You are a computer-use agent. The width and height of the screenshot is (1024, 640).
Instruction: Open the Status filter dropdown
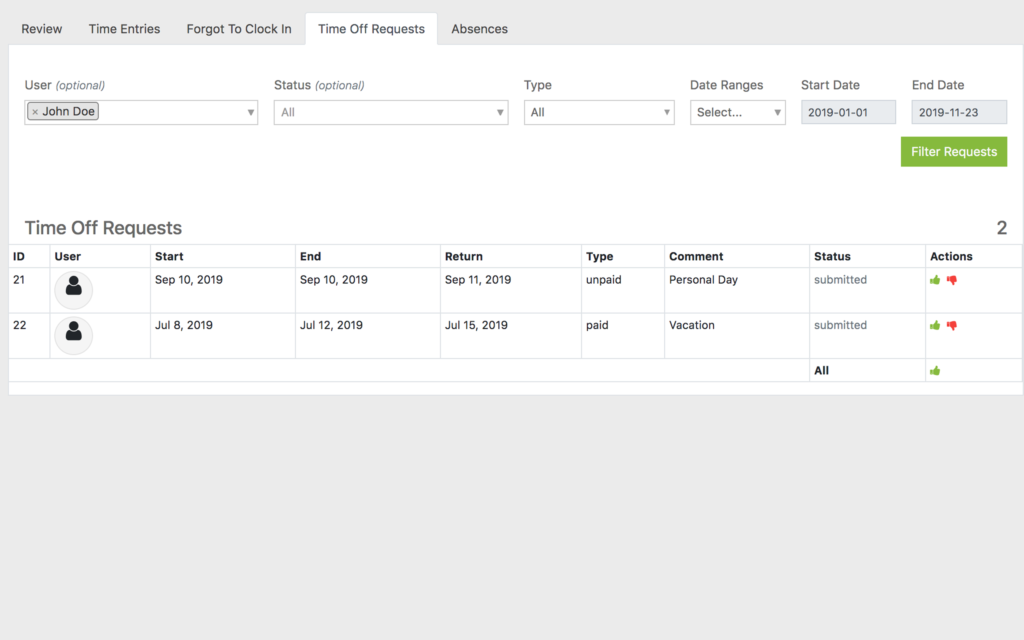coord(390,112)
